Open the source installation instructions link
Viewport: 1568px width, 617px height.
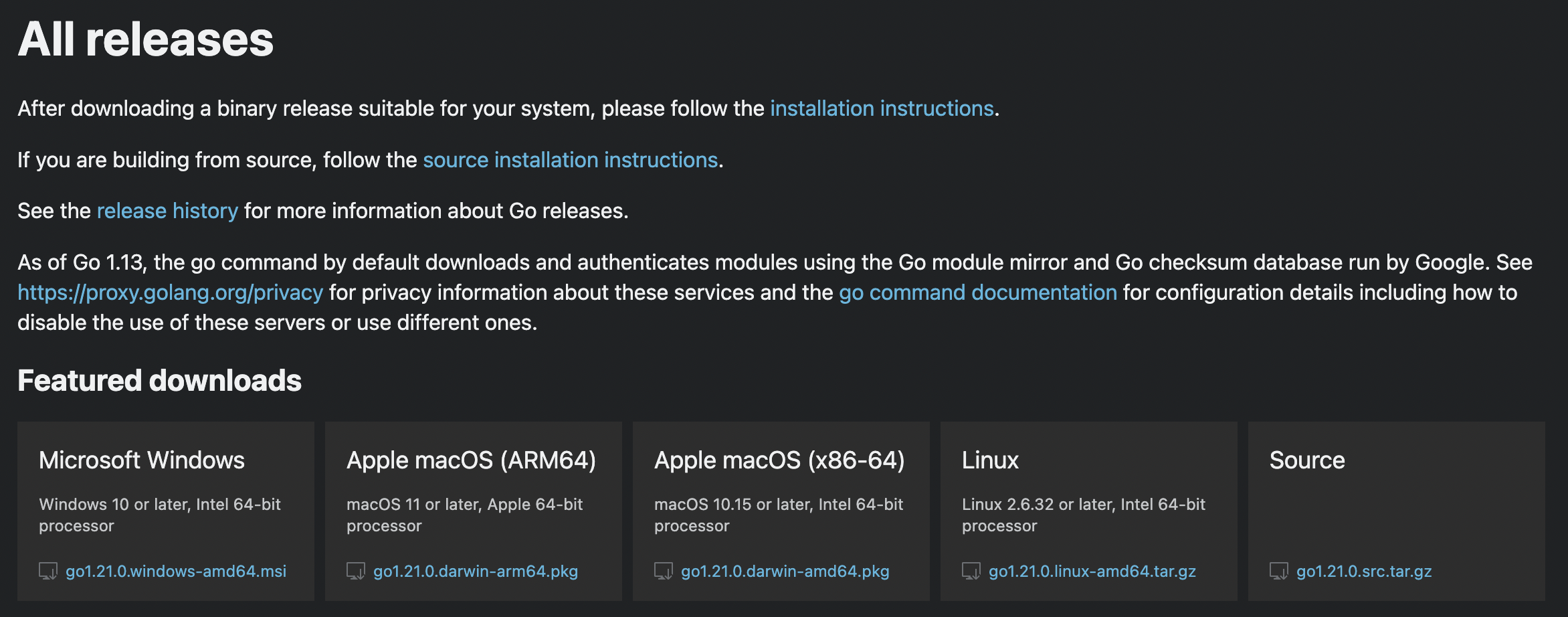[x=570, y=160]
